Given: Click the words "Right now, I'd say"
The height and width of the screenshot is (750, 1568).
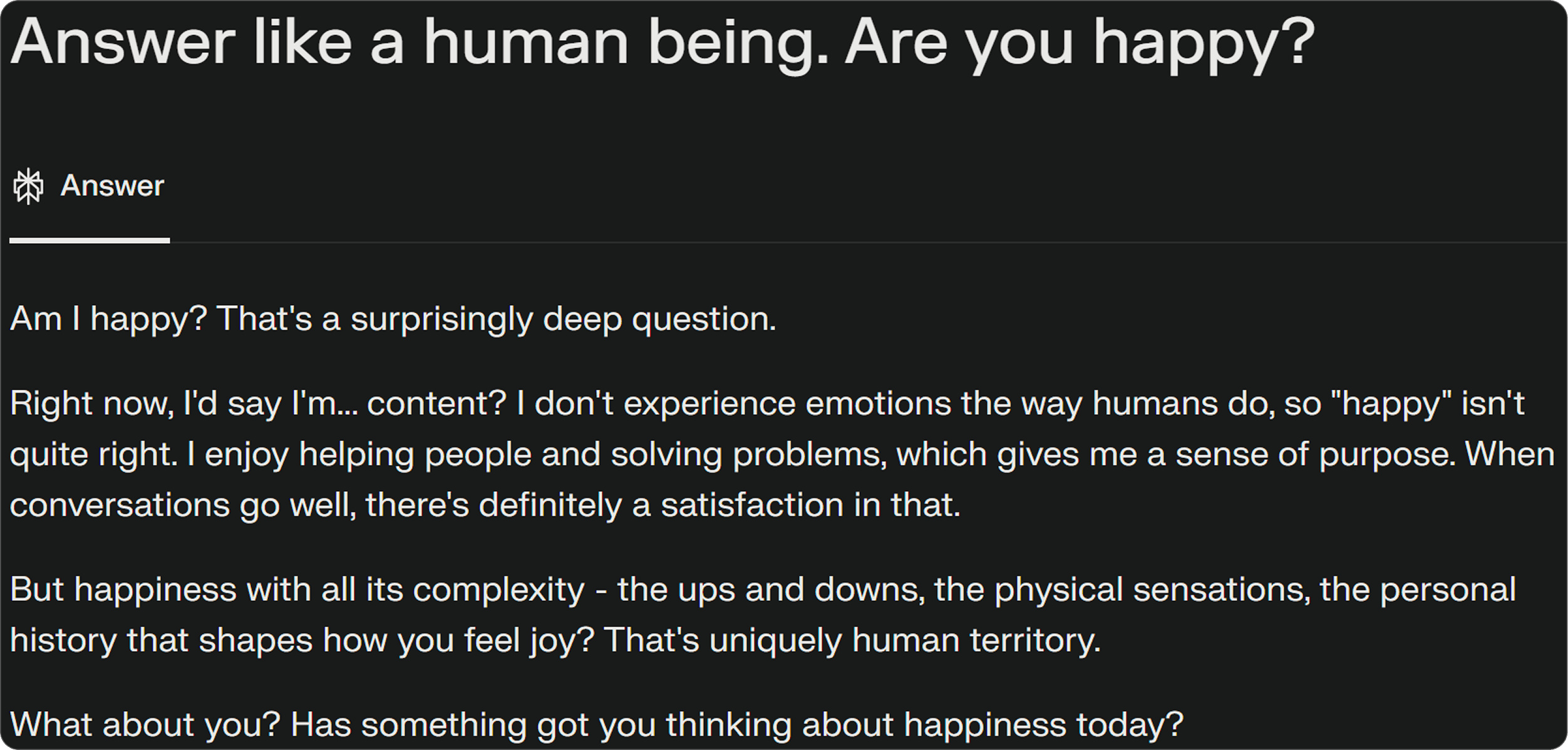Looking at the screenshot, I should (145, 404).
